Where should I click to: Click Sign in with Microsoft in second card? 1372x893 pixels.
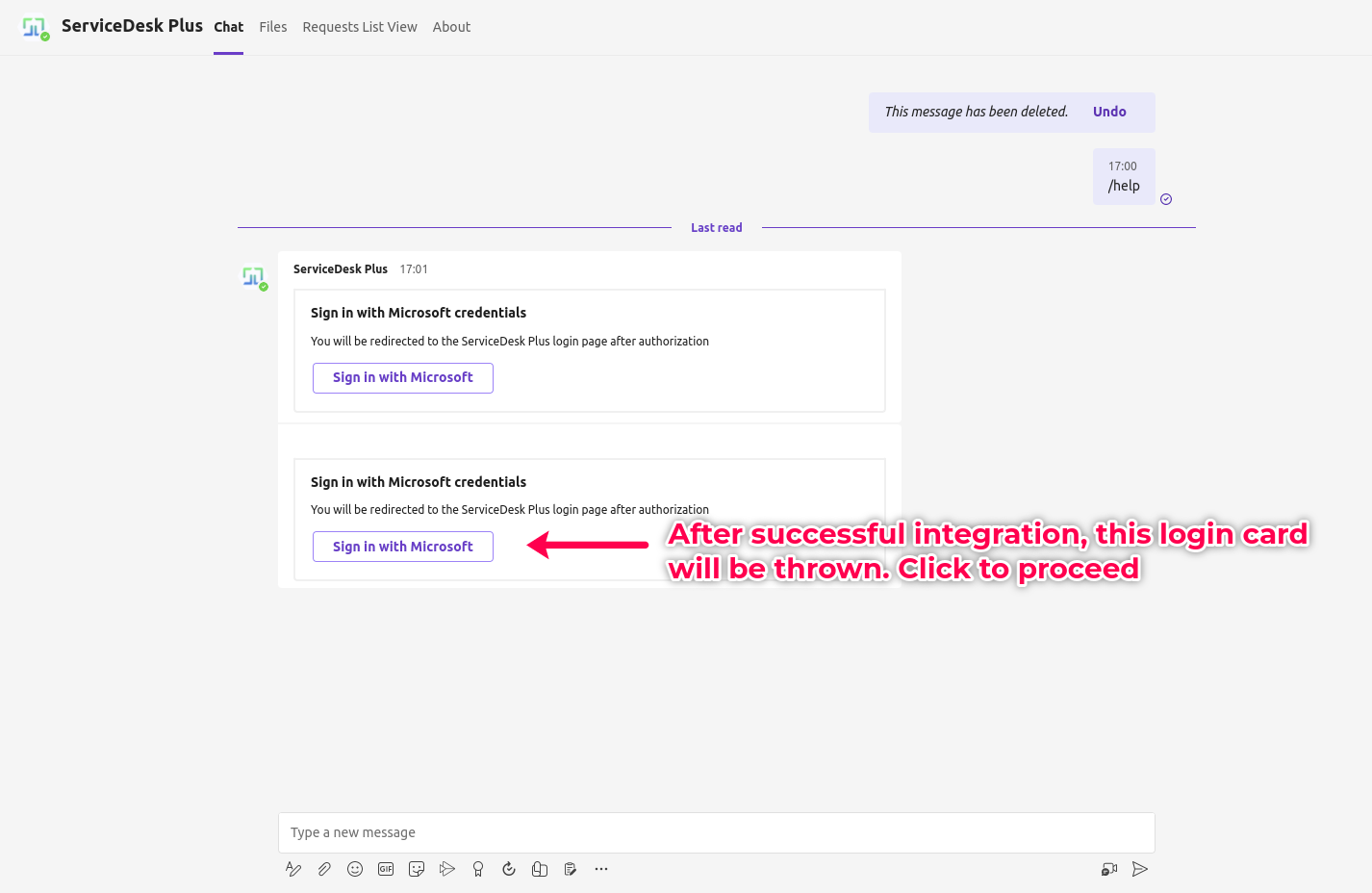coord(403,547)
